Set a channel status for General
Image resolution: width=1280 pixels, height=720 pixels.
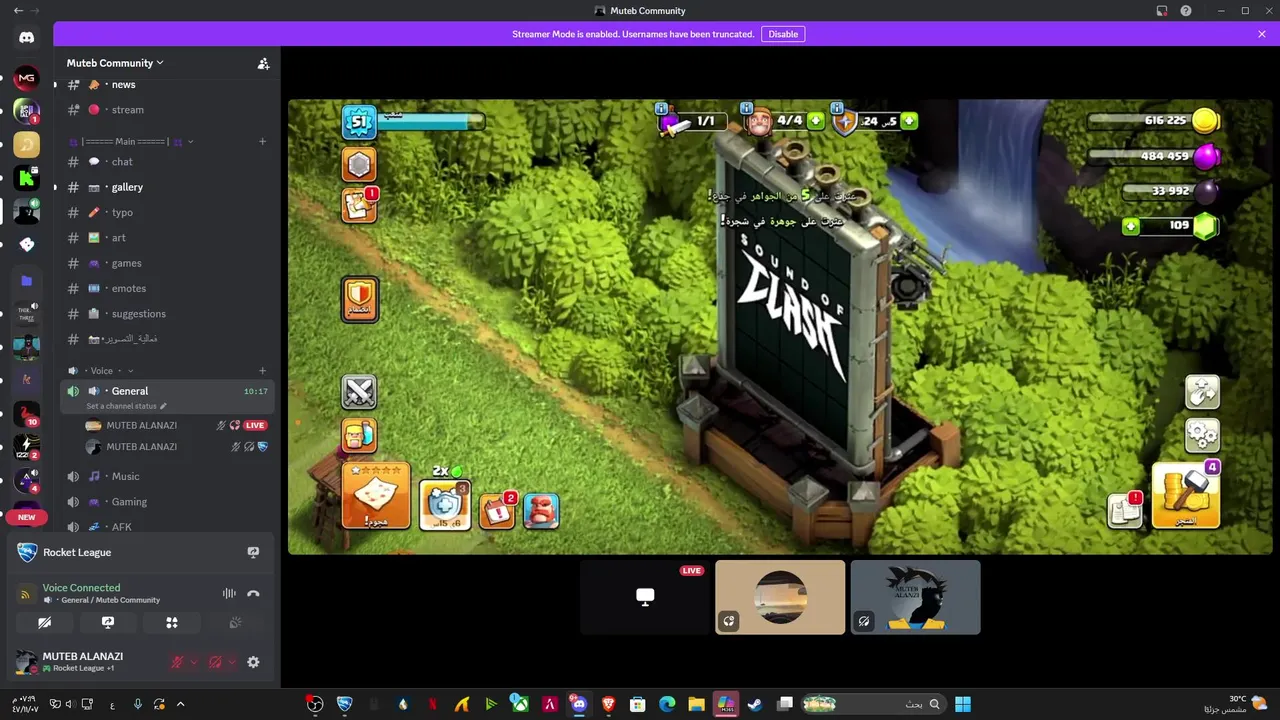tap(126, 406)
